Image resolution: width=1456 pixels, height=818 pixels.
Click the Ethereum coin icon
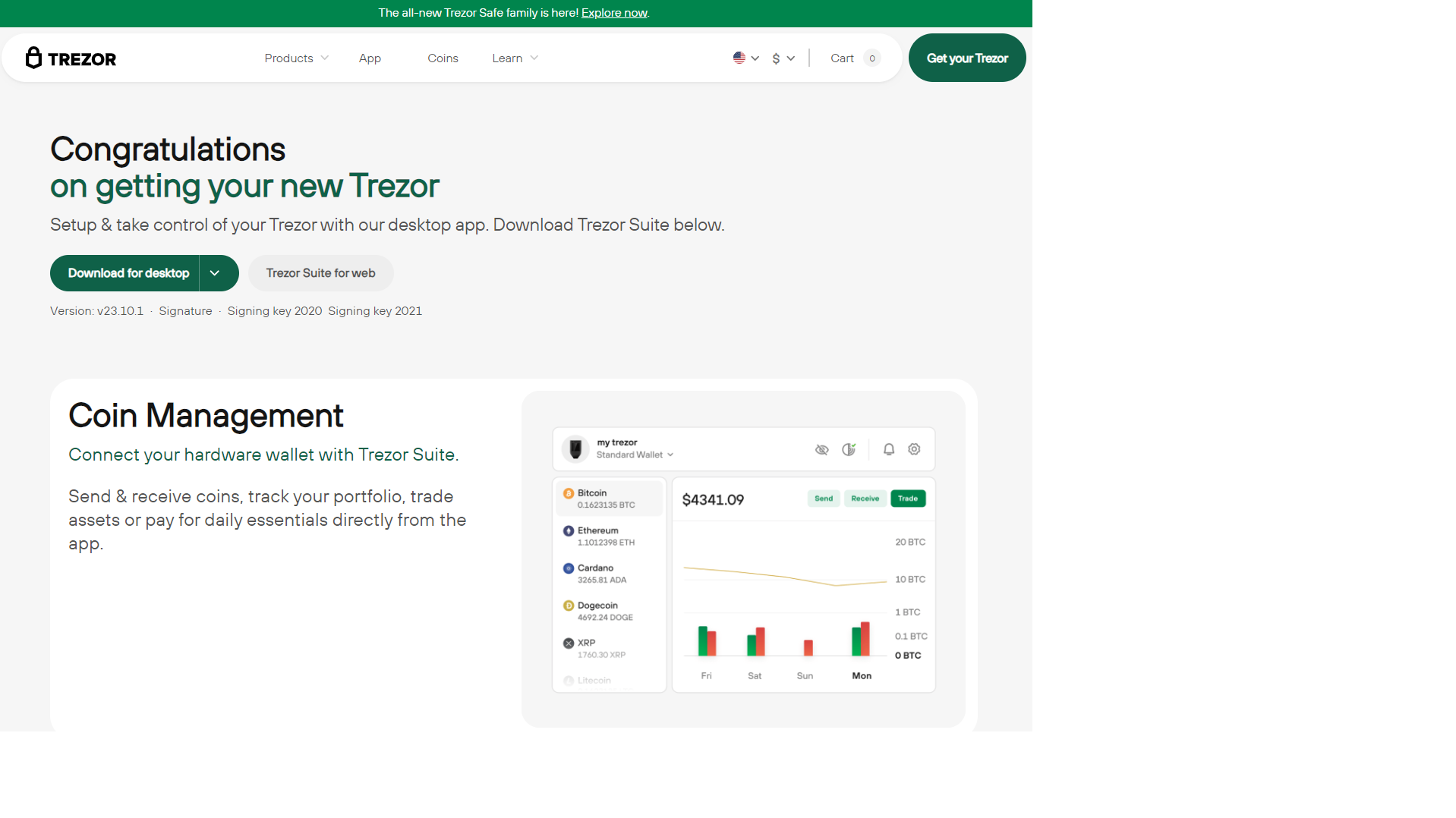click(x=568, y=531)
